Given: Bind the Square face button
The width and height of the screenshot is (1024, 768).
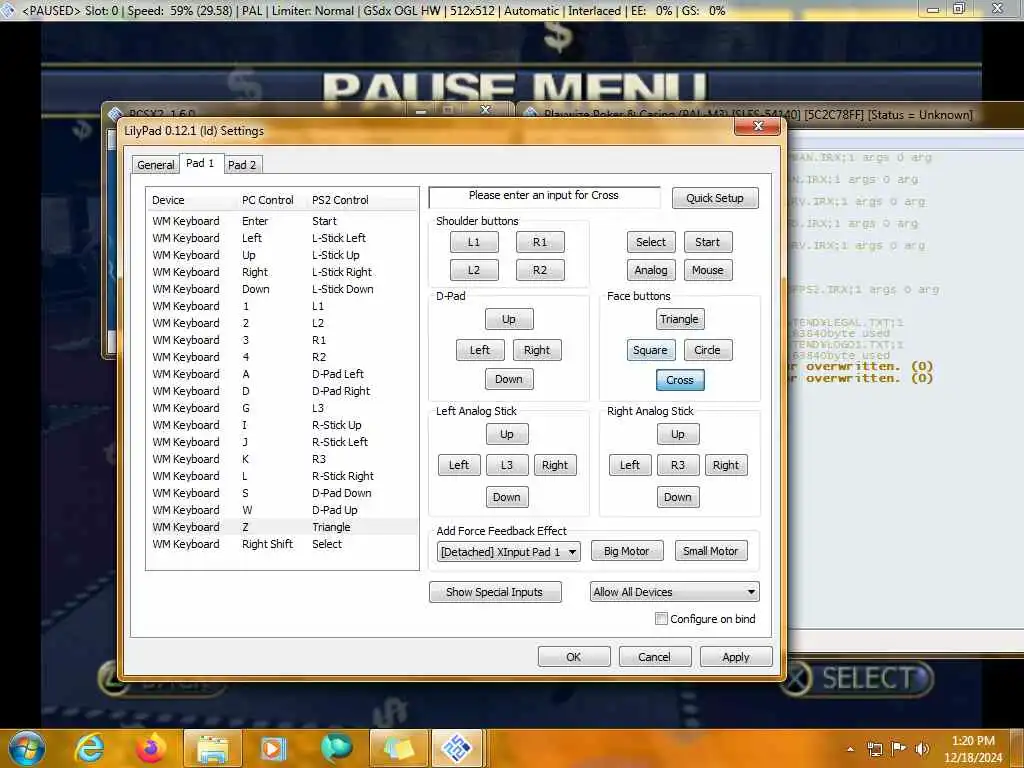Looking at the screenshot, I should (x=650, y=350).
